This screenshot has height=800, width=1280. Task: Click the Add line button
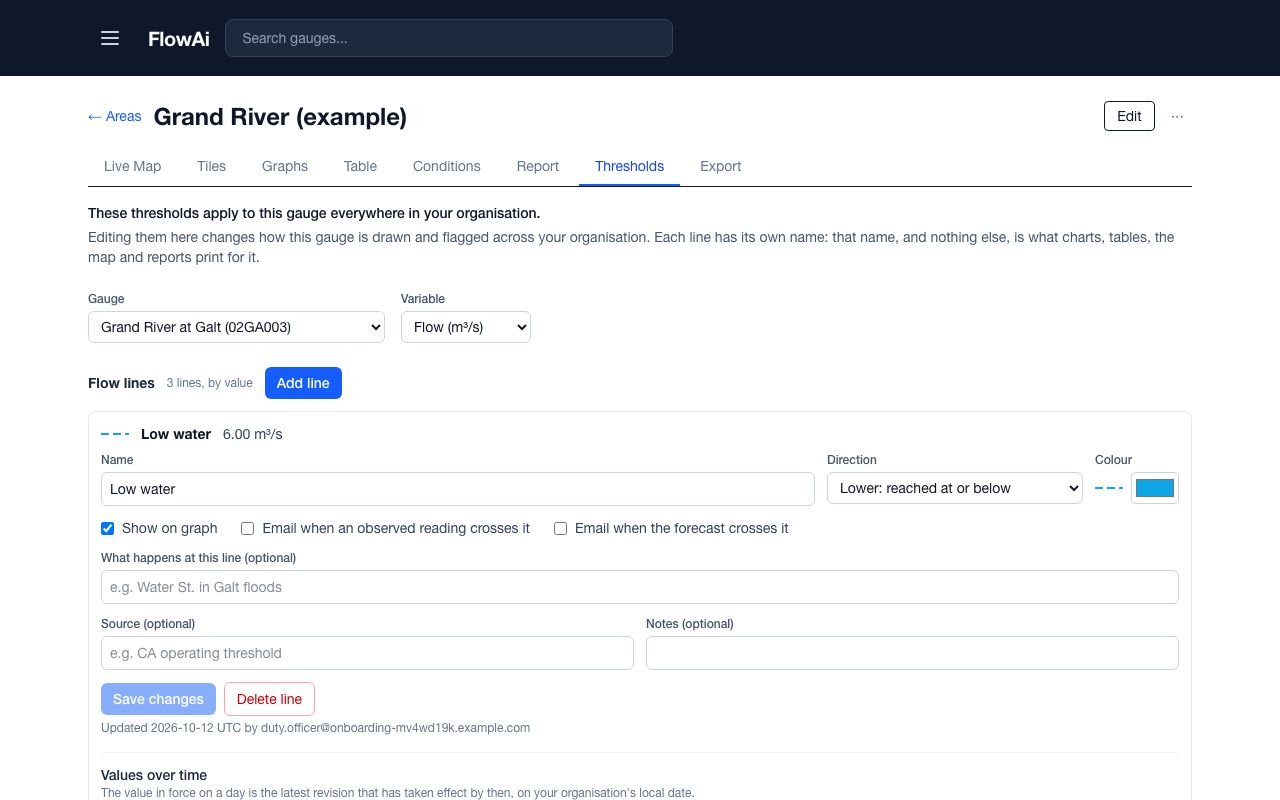(x=303, y=383)
